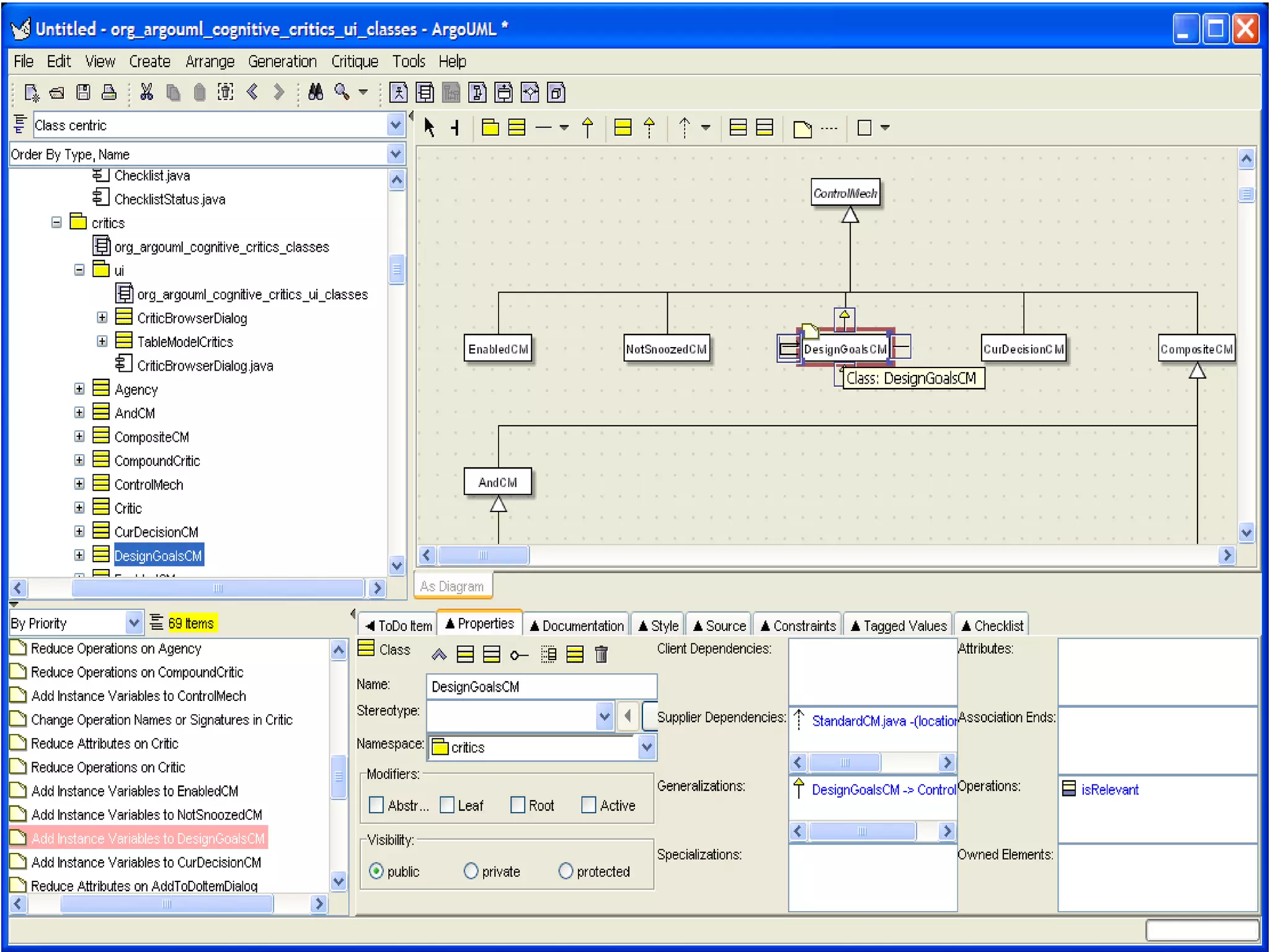Check the Active modifier checkbox
1270x952 pixels.
click(588, 805)
